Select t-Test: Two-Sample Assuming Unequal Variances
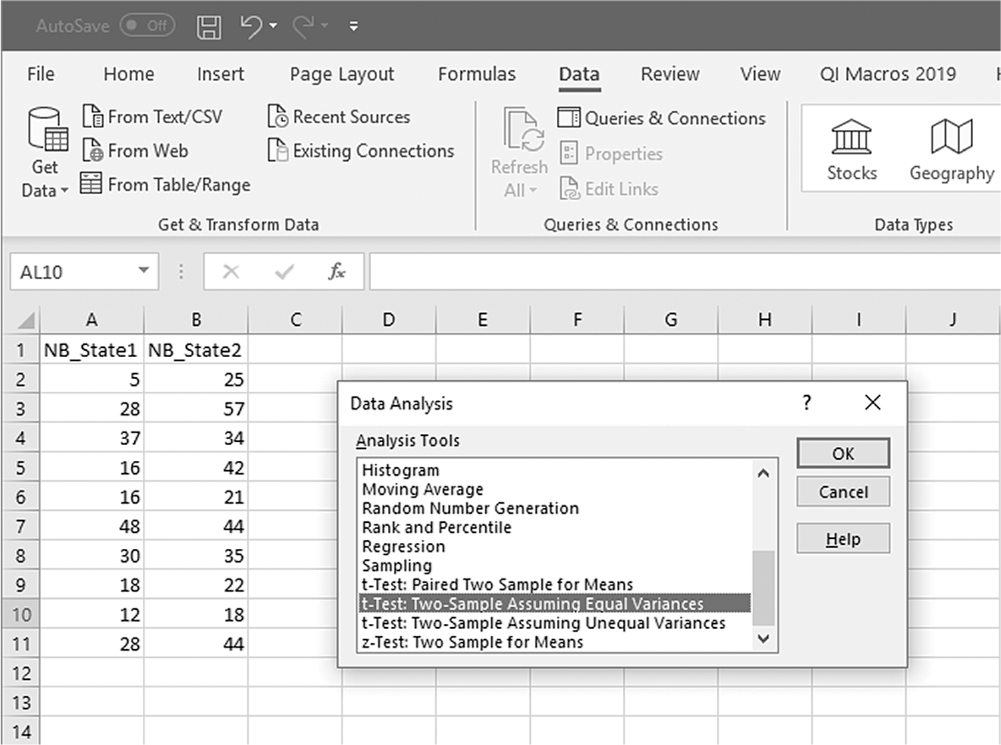 point(543,623)
